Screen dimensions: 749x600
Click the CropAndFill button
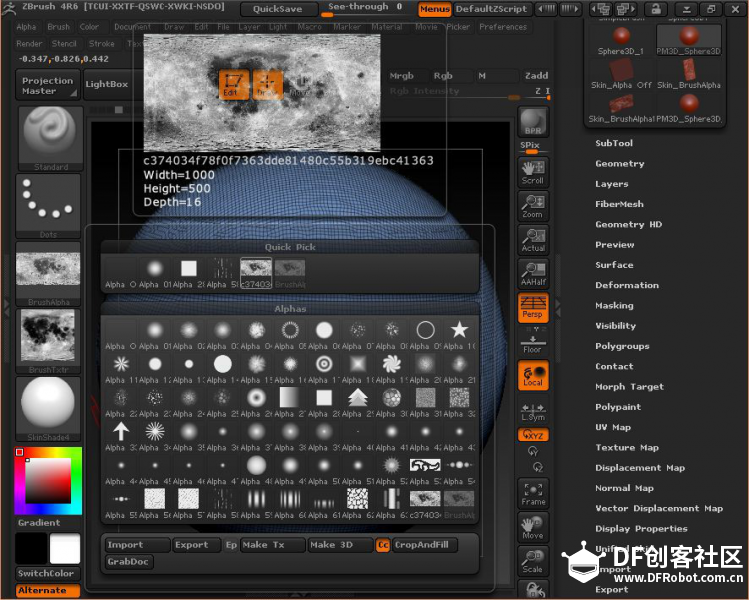point(425,545)
